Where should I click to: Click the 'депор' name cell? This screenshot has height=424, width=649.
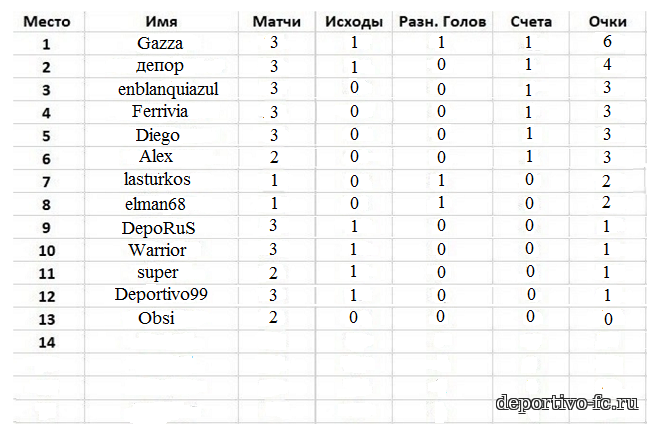[161, 66]
